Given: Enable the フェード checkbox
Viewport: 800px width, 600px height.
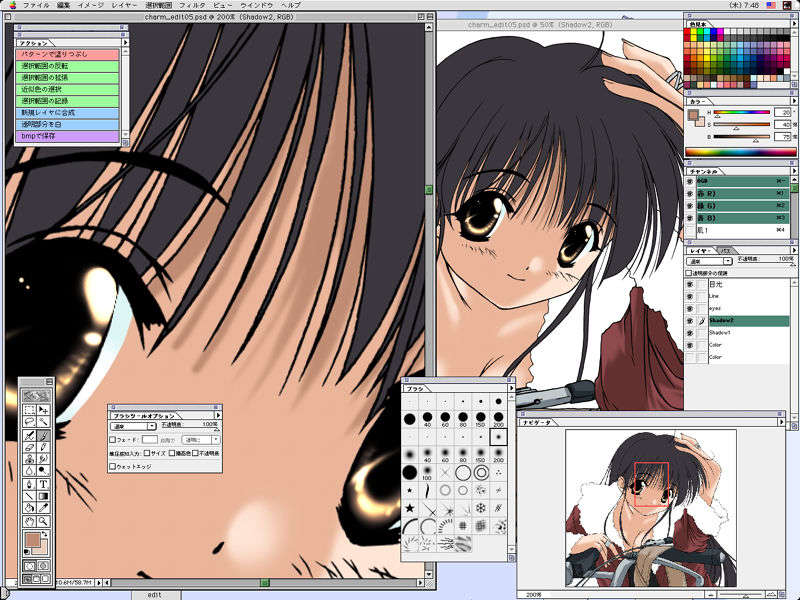Looking at the screenshot, I should 113,439.
